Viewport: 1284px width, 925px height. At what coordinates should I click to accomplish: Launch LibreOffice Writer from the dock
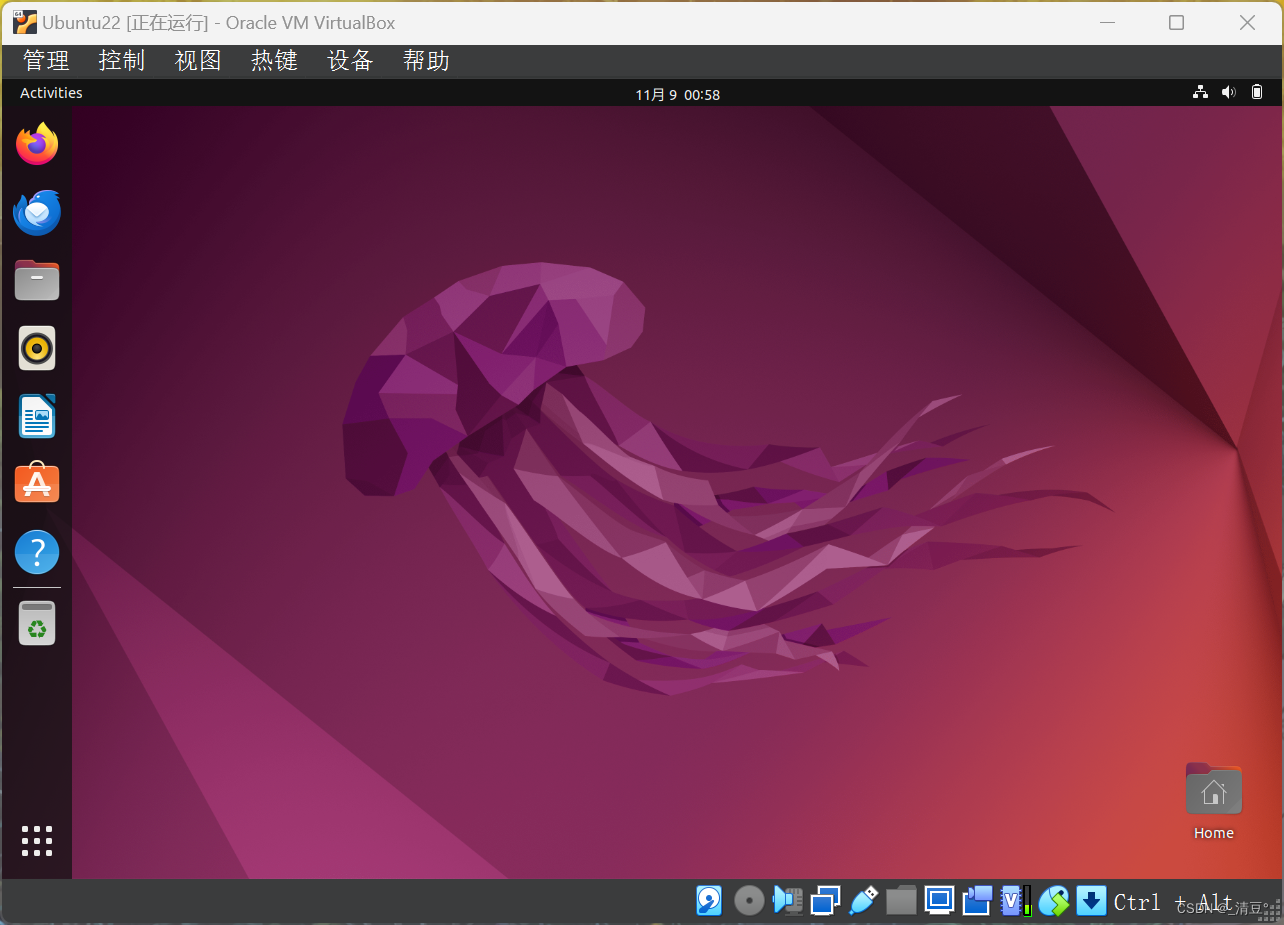click(37, 416)
